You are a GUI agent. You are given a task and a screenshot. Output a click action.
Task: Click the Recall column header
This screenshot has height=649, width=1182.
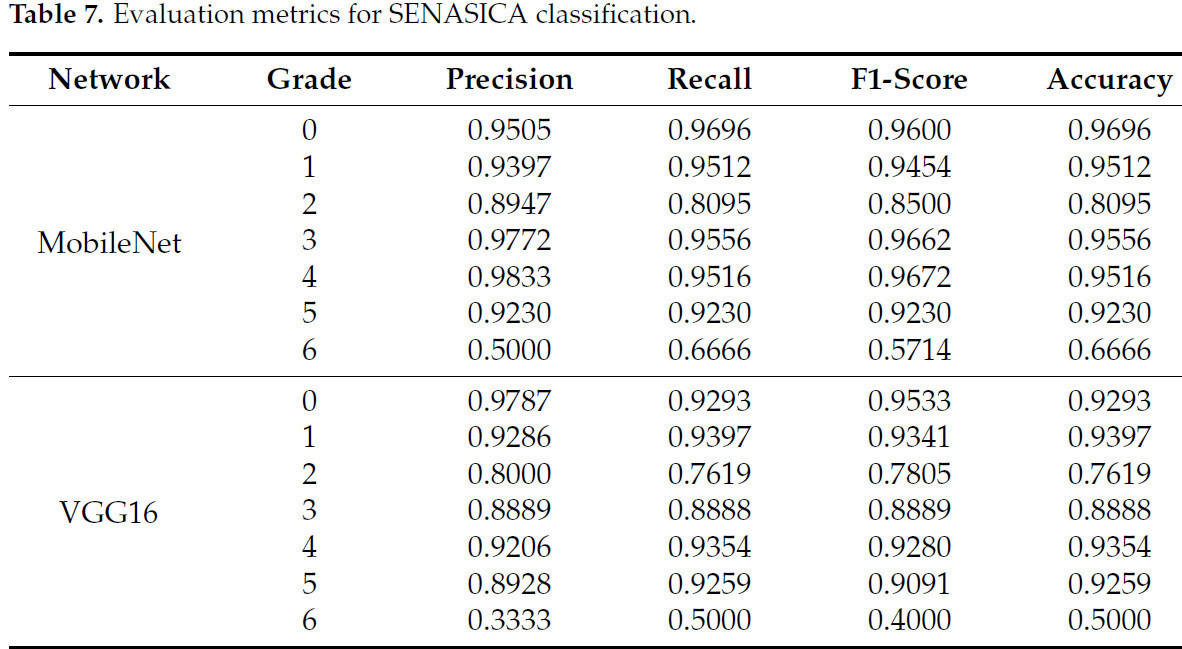709,80
